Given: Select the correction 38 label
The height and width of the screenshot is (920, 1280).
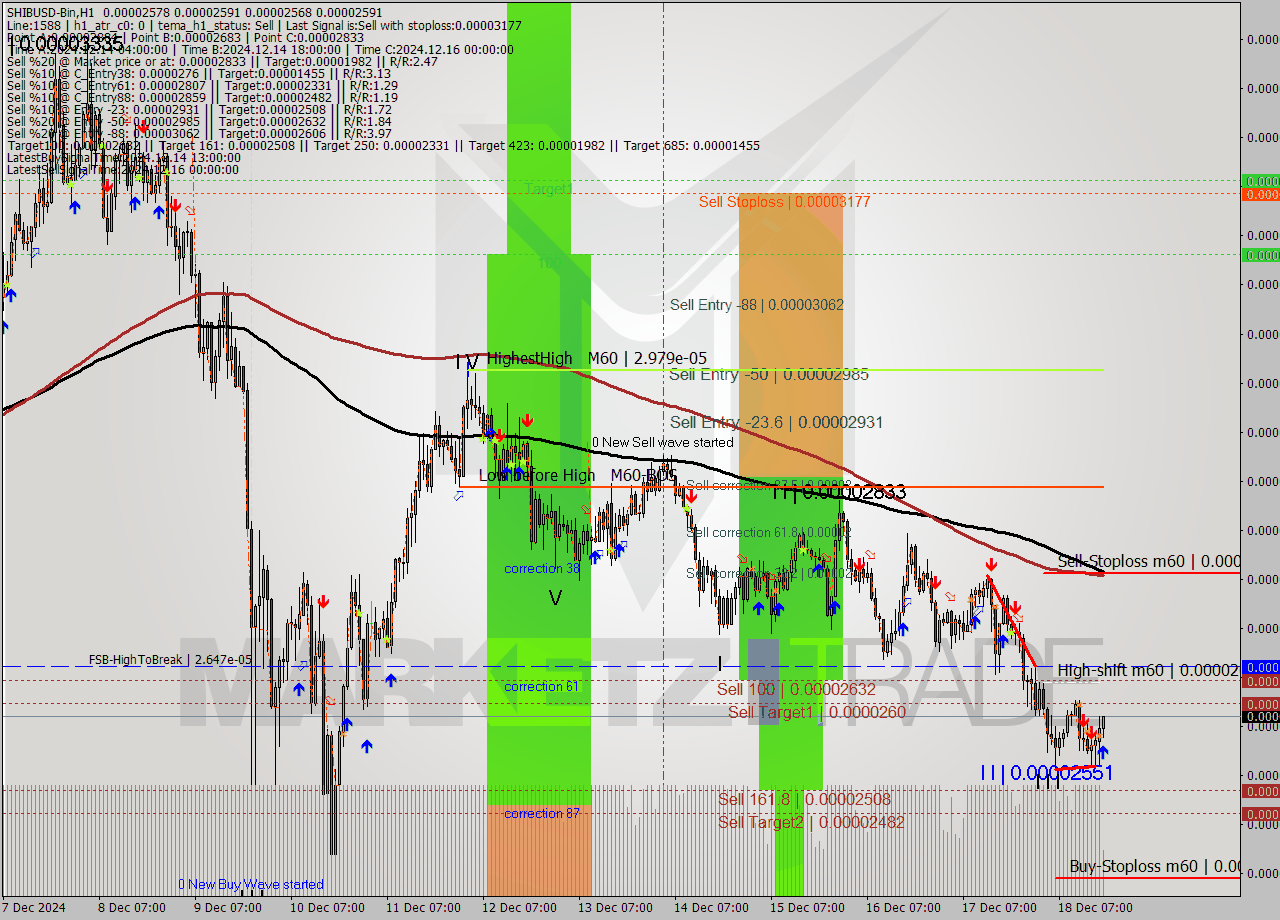Looking at the screenshot, I should (x=542, y=568).
